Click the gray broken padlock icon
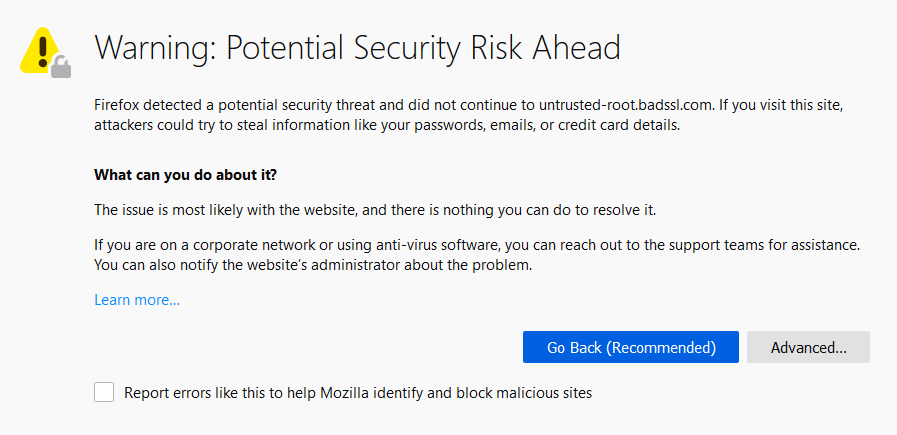Viewport: 897px width, 435px height. [x=61, y=66]
